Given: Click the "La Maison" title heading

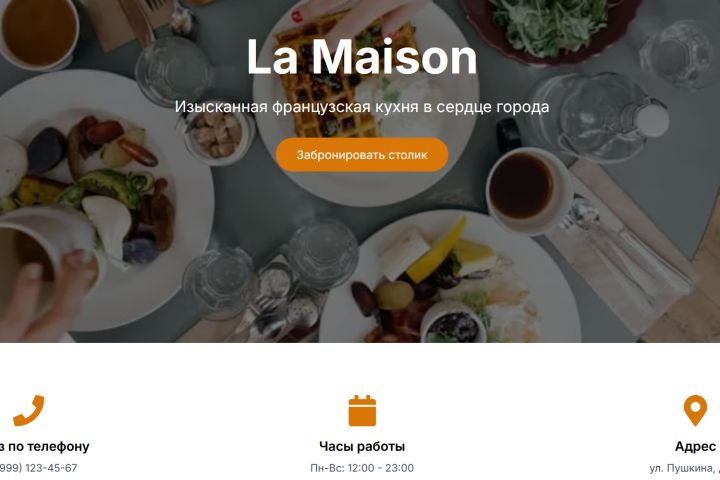Looking at the screenshot, I should pyautogui.click(x=362, y=57).
